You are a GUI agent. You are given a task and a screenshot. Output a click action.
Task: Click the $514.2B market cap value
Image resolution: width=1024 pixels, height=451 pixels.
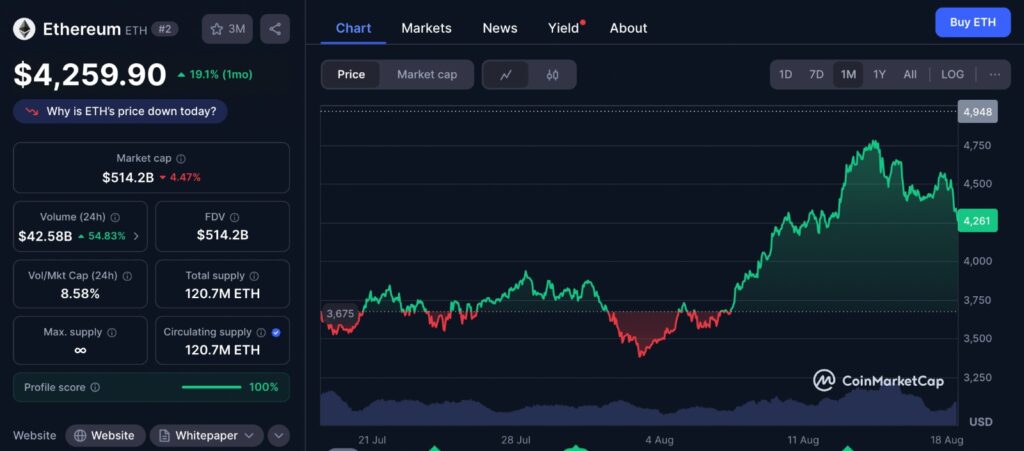128,177
